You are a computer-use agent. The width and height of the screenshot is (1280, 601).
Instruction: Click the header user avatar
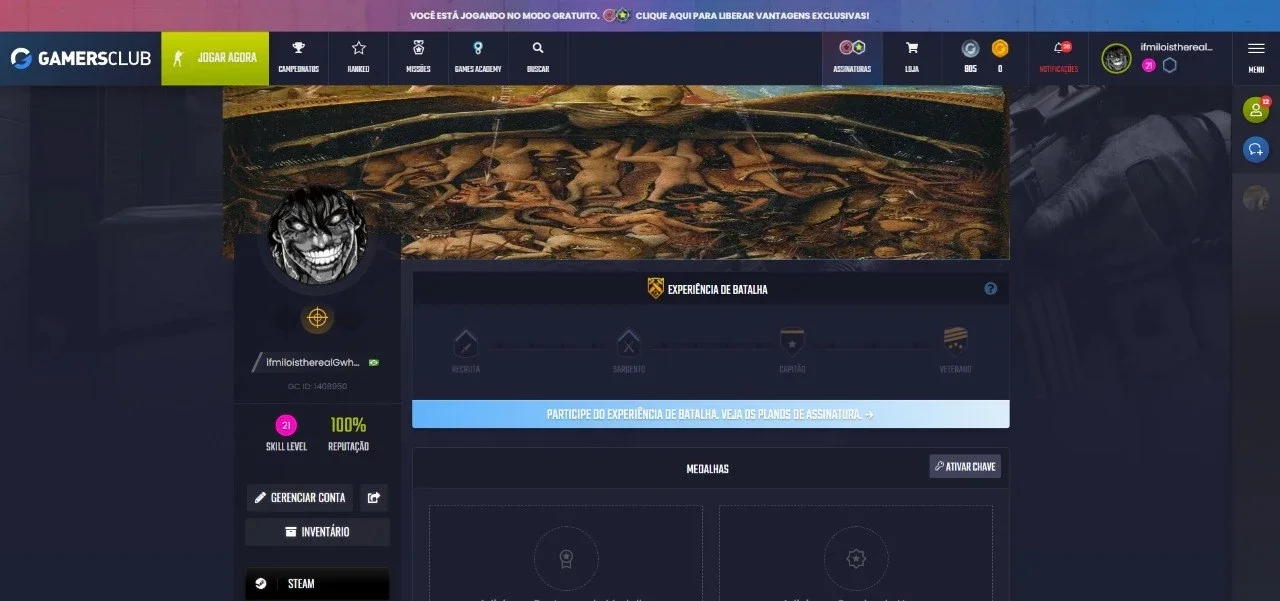click(1116, 58)
